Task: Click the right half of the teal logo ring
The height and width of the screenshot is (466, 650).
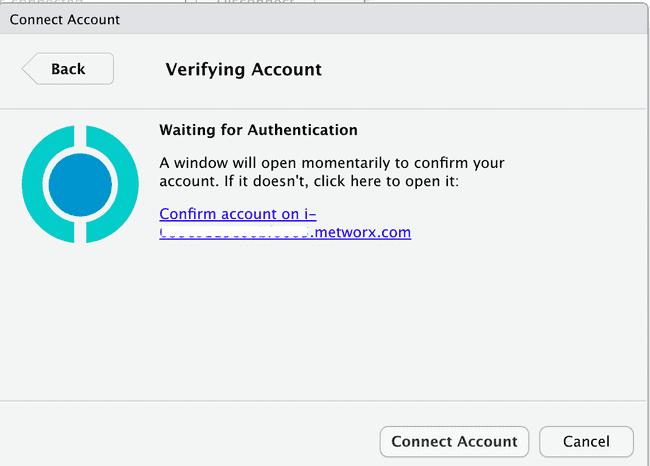Action: (x=112, y=184)
